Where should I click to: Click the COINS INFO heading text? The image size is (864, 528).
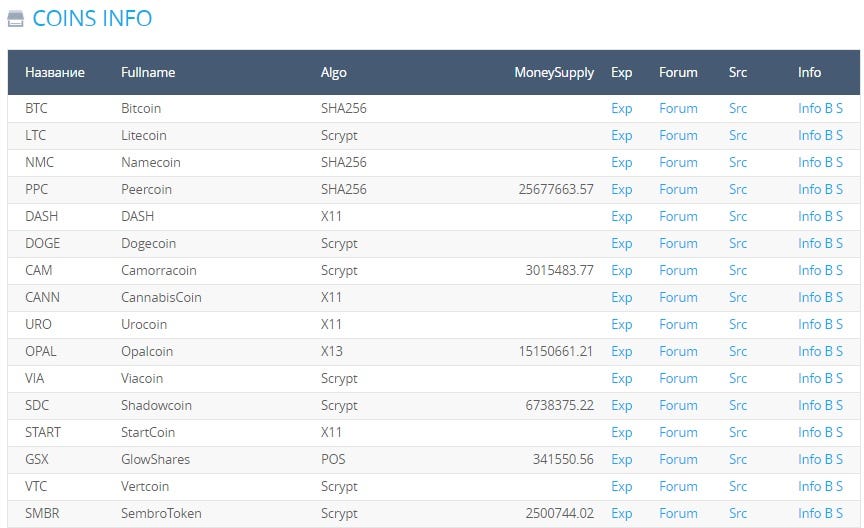[92, 19]
